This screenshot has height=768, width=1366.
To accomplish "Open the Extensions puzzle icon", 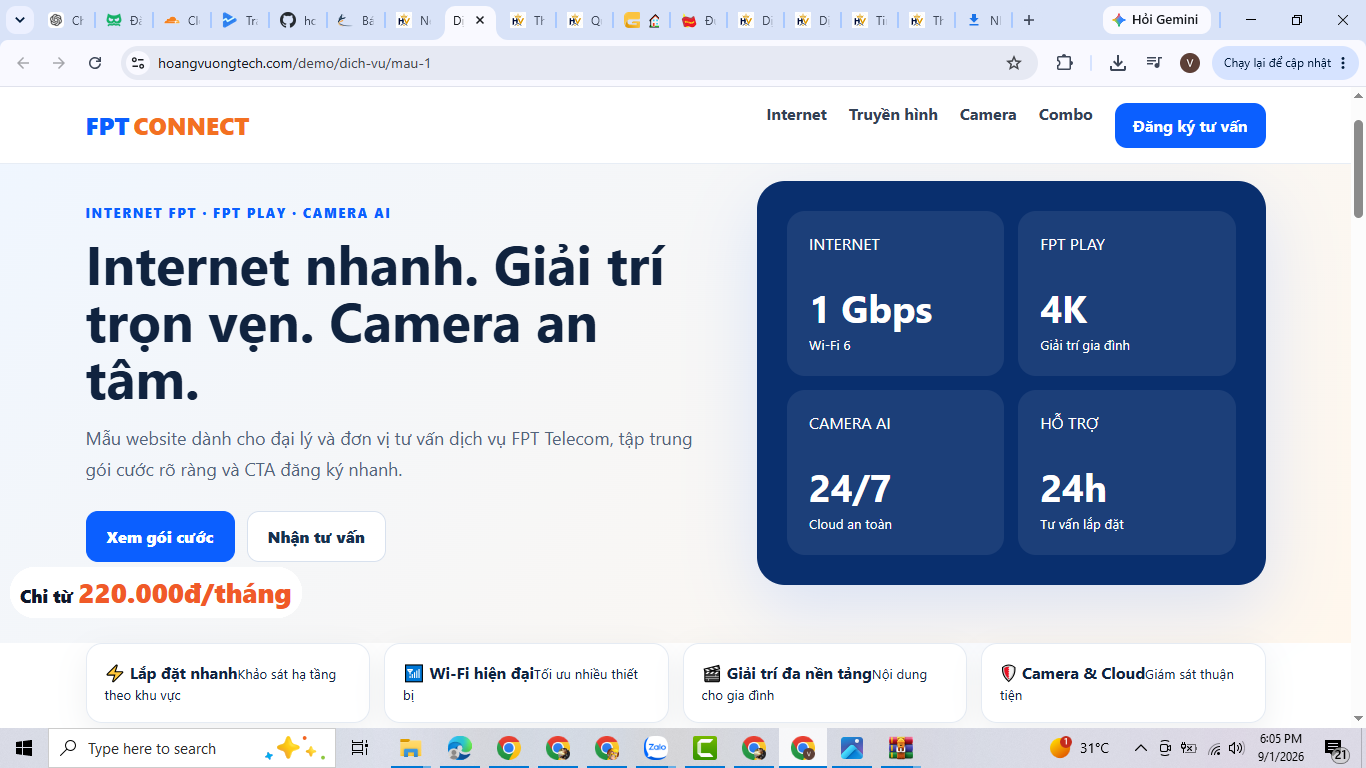I will [1065, 63].
